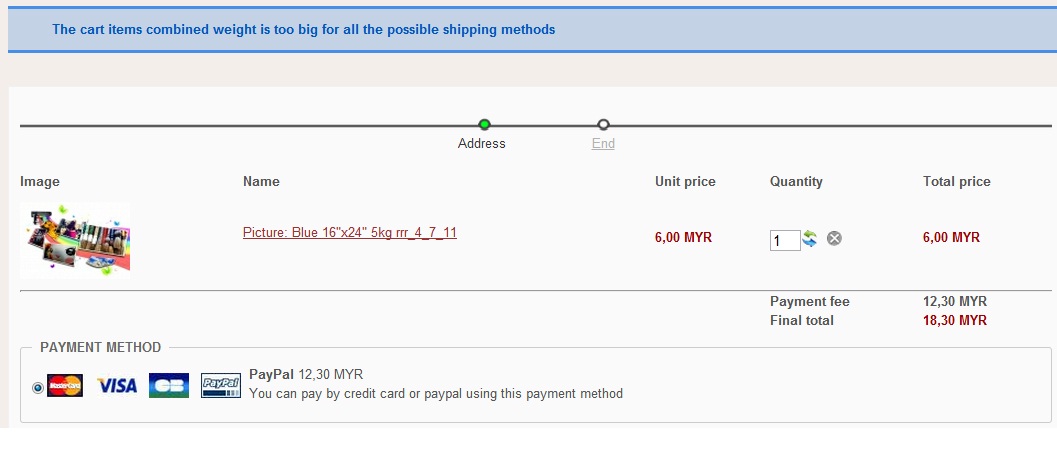Click the cart weight warning message
Viewport: 1057px width, 460px height.
click(x=303, y=30)
